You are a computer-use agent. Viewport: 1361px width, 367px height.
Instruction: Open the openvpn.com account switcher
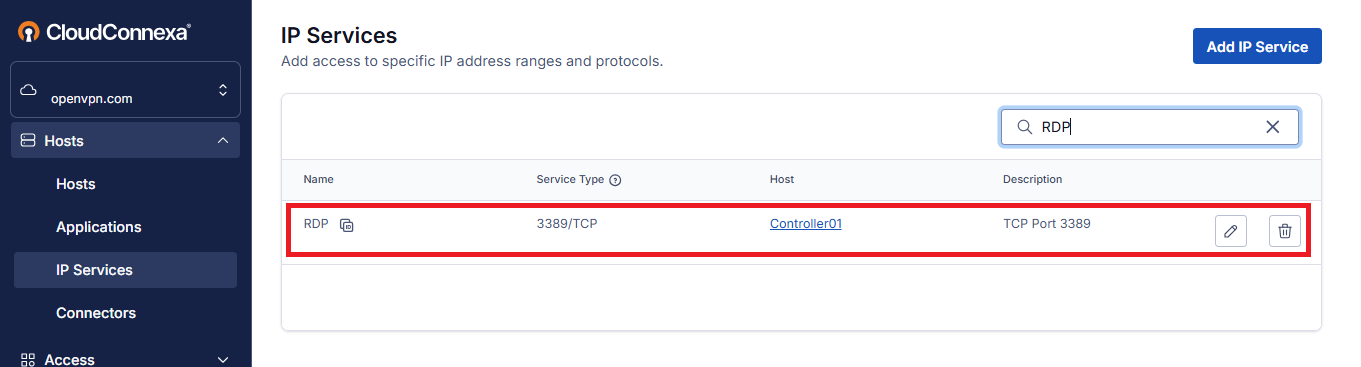(125, 90)
